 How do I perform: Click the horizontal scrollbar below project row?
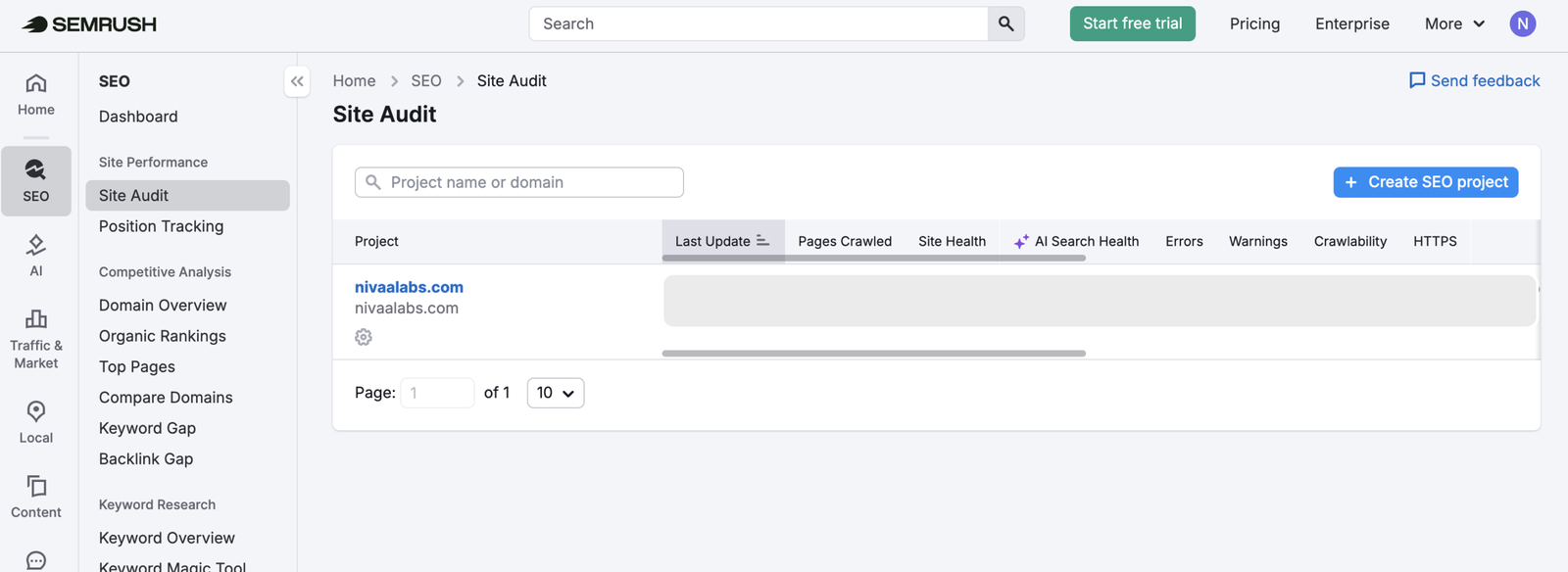pos(874,354)
